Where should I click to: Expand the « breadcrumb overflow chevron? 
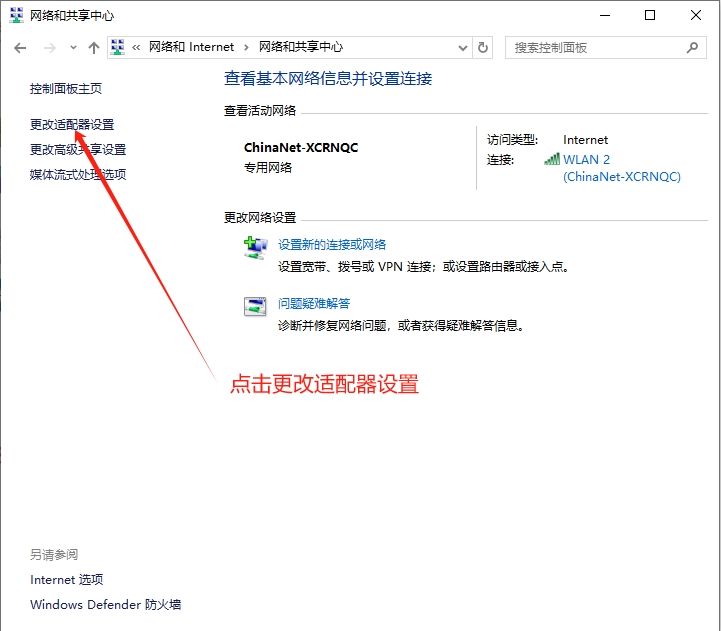[x=136, y=47]
